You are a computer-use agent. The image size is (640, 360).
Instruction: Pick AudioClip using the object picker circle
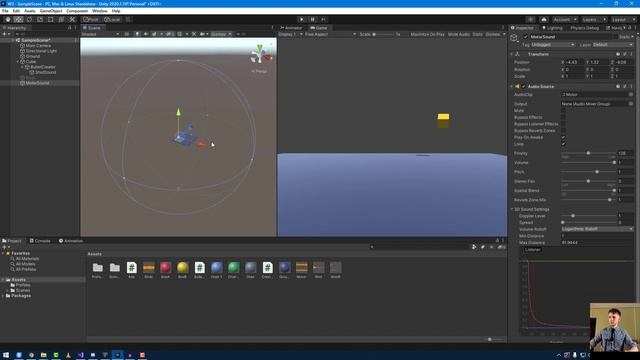pos(631,94)
